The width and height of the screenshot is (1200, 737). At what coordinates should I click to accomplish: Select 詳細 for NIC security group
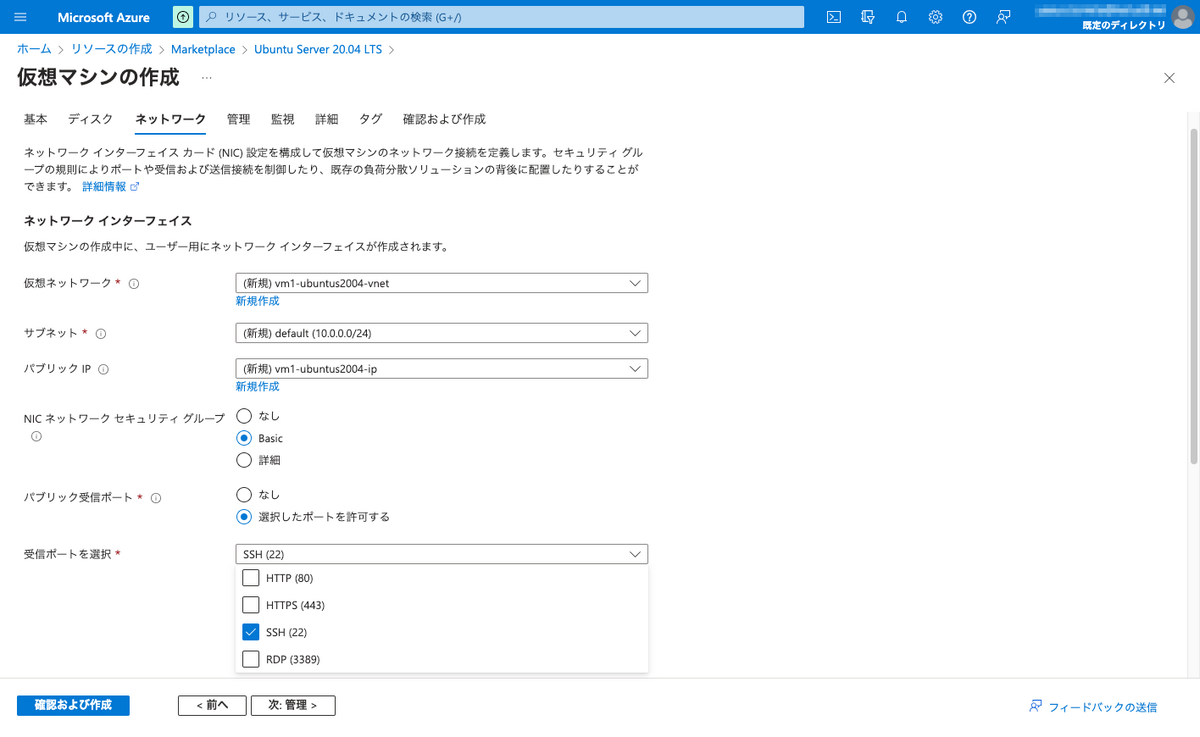click(244, 460)
